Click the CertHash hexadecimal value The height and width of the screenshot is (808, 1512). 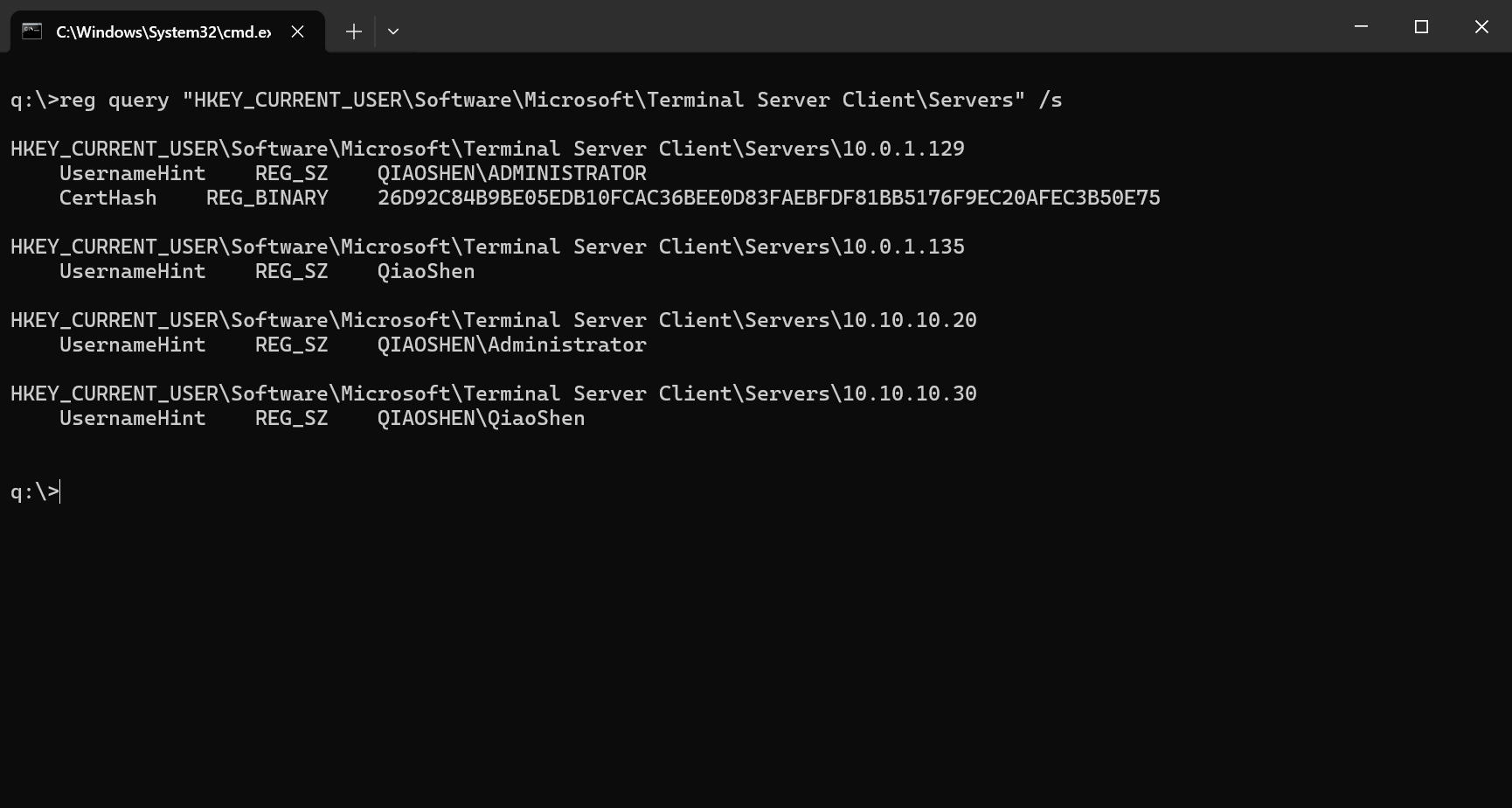point(768,198)
